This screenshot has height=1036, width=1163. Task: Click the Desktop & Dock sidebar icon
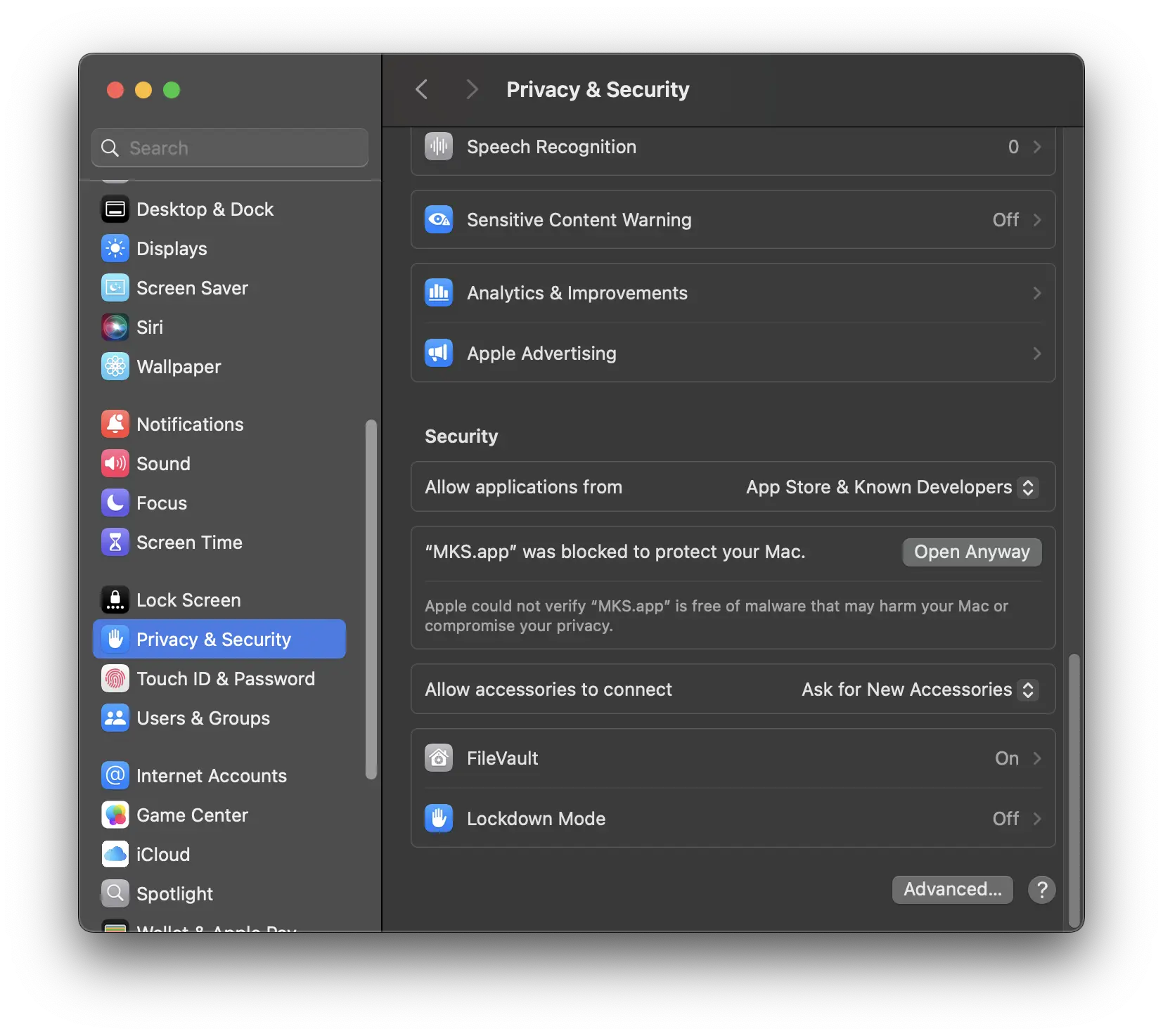pyautogui.click(x=115, y=209)
